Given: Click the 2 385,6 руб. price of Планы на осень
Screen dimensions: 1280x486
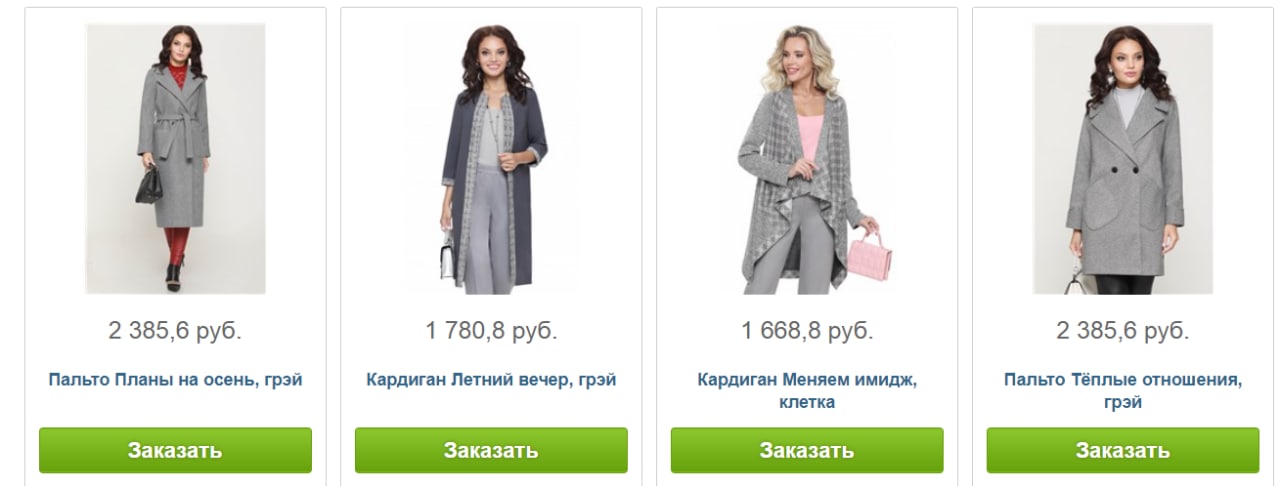Looking at the screenshot, I should tap(175, 331).
